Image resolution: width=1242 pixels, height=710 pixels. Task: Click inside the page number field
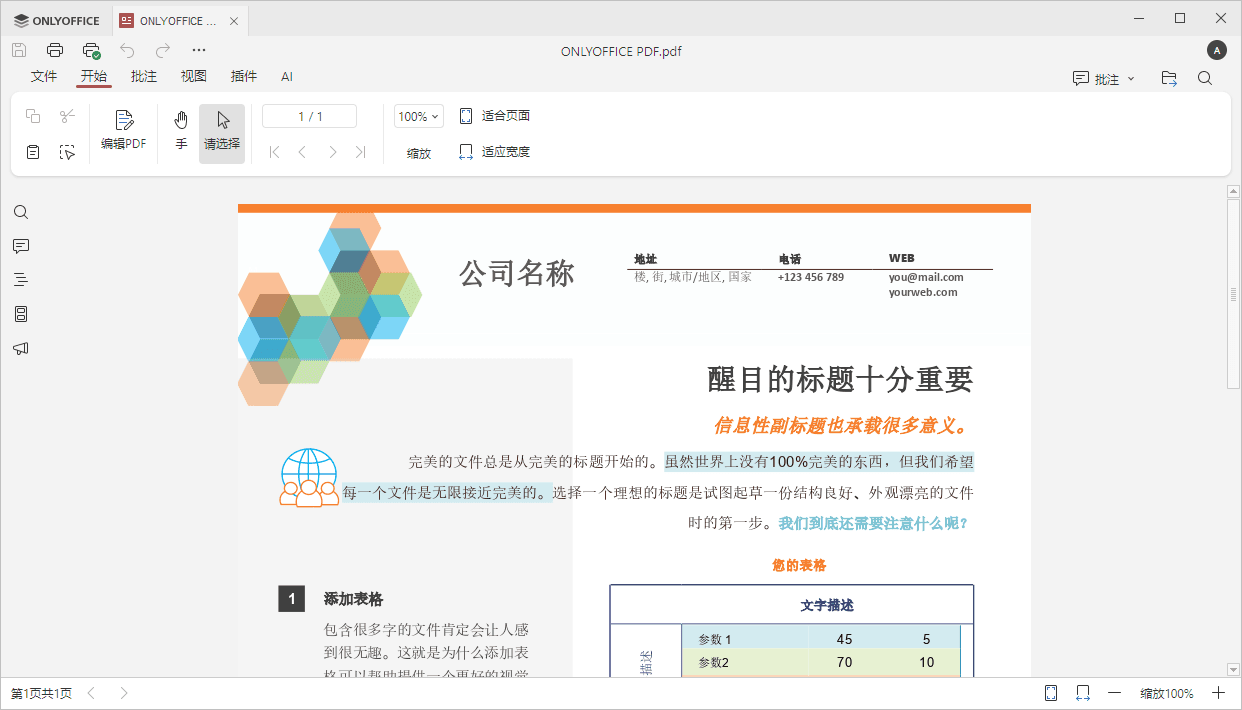pyautogui.click(x=309, y=115)
